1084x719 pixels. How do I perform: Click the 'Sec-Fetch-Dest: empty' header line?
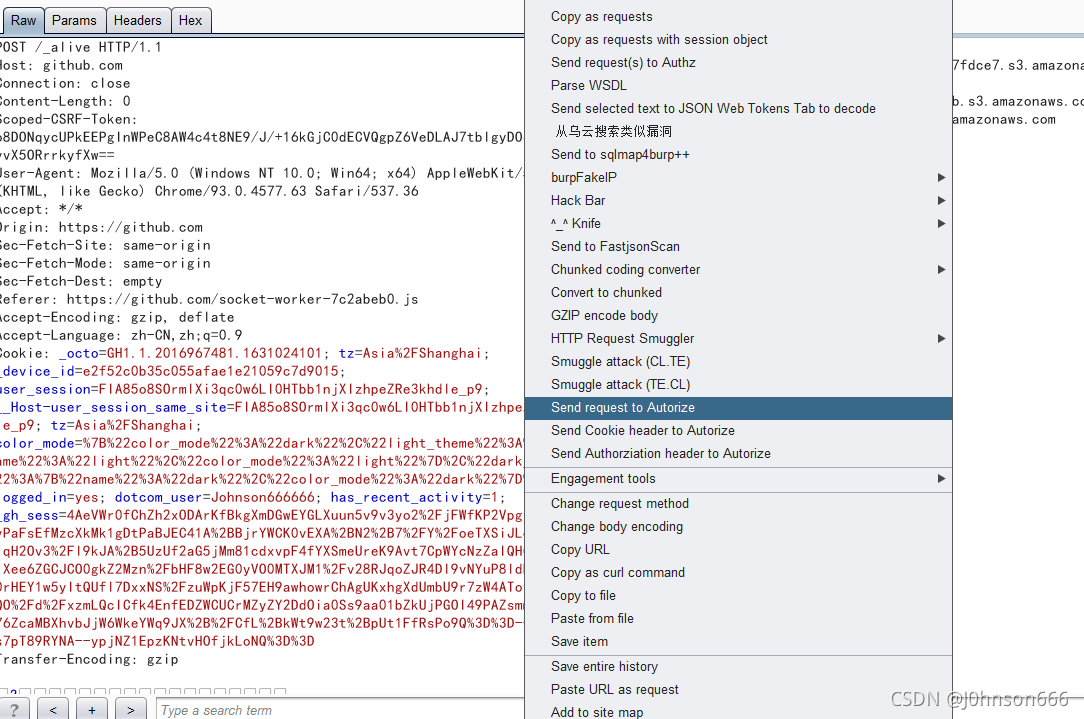[x=81, y=281]
